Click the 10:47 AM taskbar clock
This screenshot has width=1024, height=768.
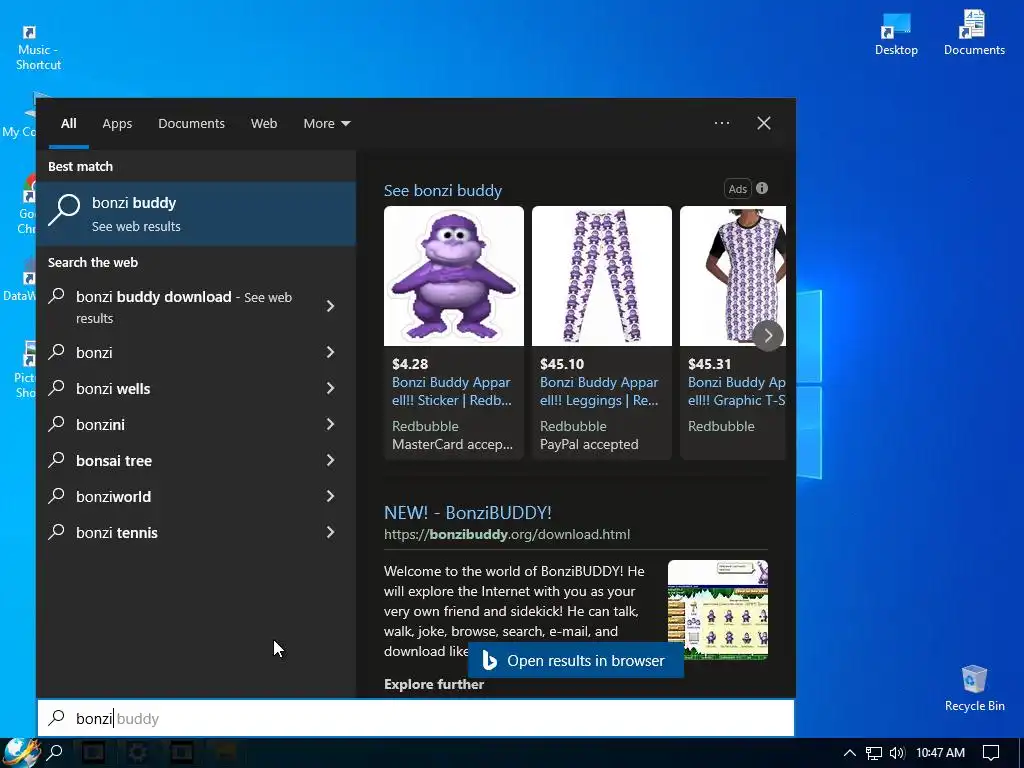[940, 752]
